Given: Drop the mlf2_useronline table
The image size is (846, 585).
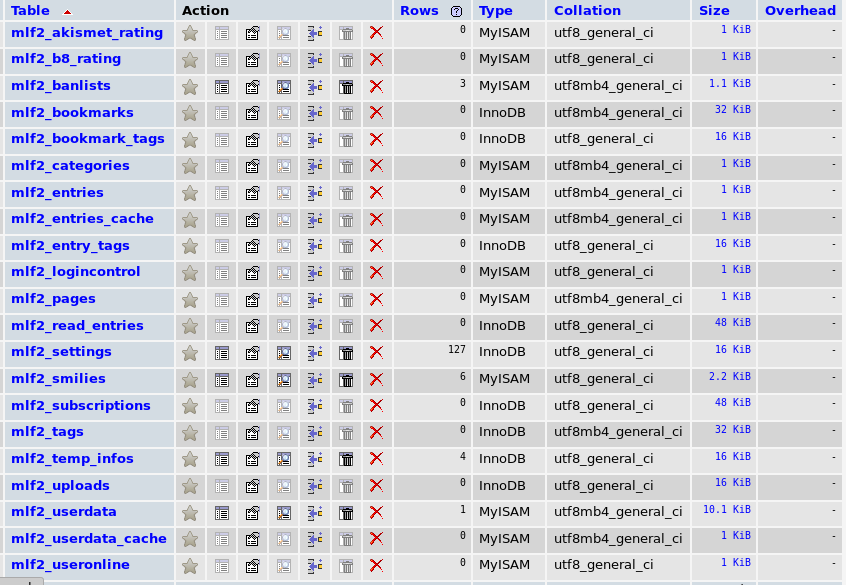Looking at the screenshot, I should tap(377, 565).
